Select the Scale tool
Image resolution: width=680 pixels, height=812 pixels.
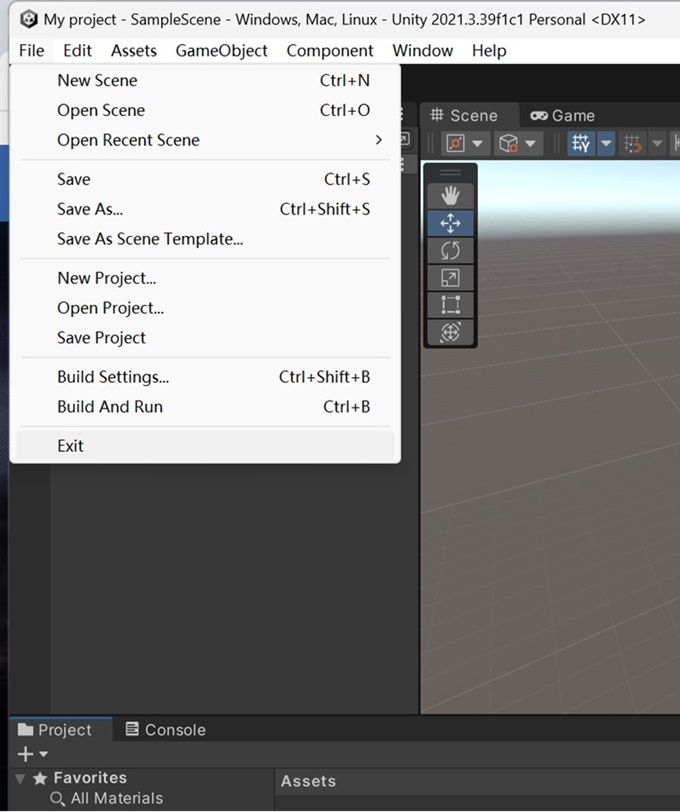click(450, 278)
